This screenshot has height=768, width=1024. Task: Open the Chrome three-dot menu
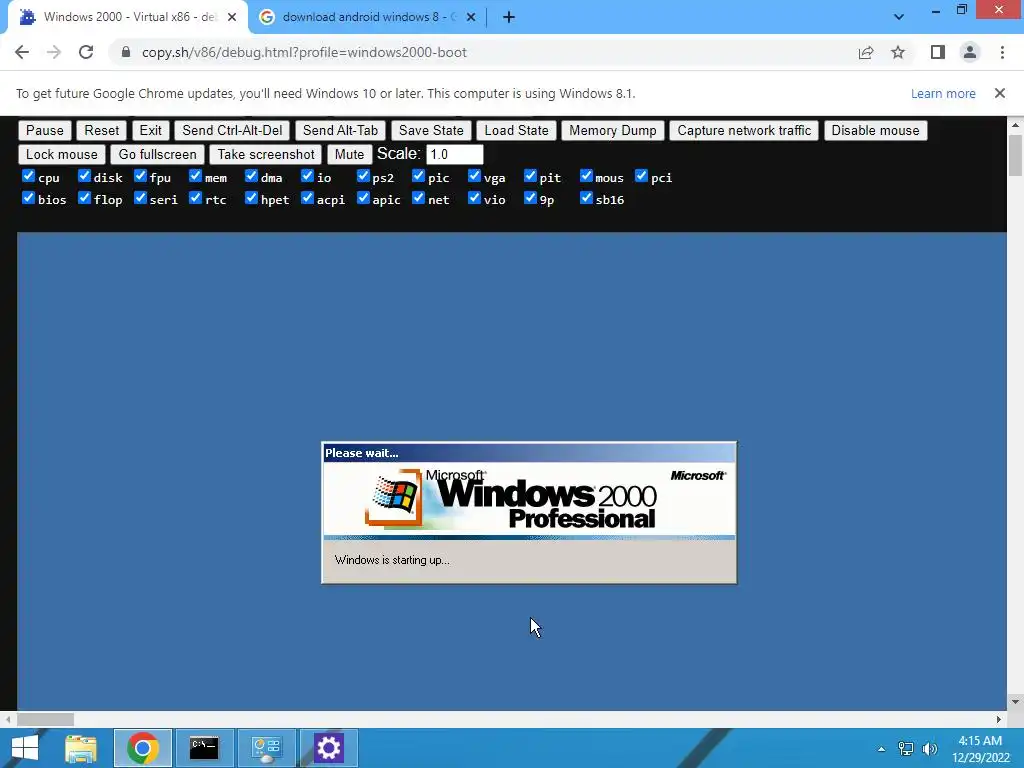pos(1002,52)
